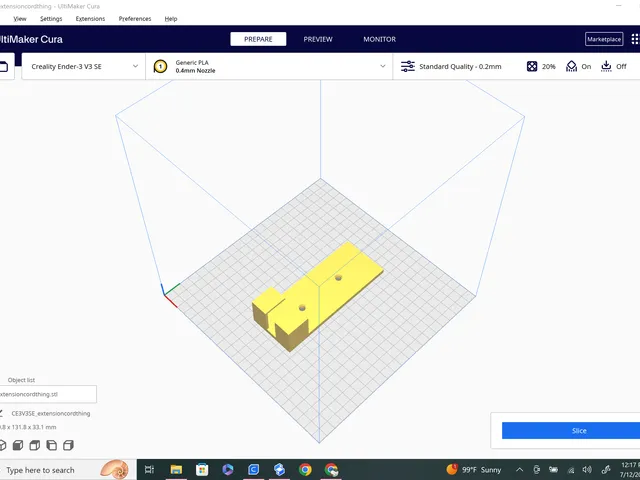Open File Explorer from the taskbar
Image resolution: width=640 pixels, height=480 pixels.
[176, 470]
